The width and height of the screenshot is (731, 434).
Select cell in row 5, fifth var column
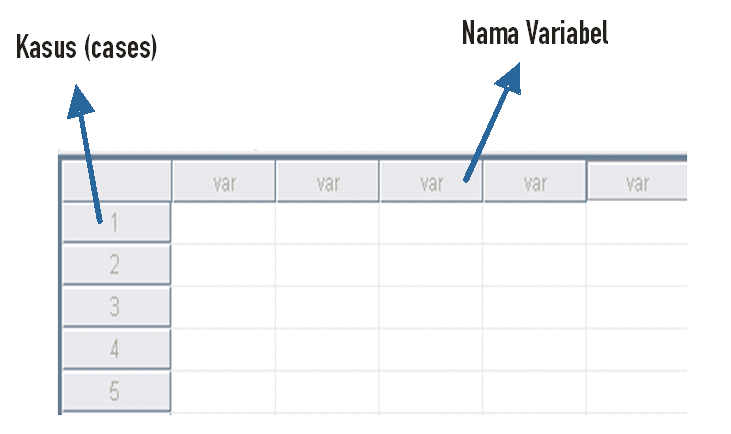click(x=637, y=392)
